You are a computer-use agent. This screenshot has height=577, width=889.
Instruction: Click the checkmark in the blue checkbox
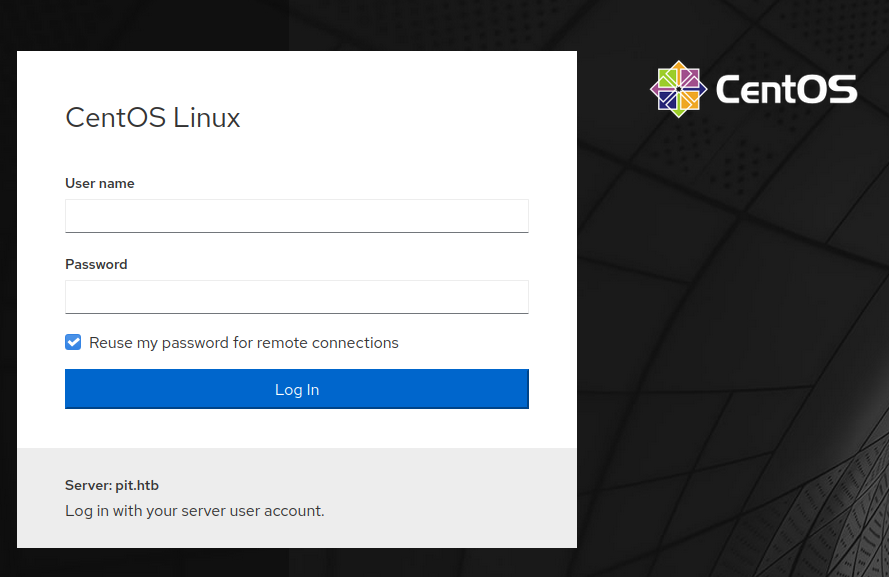(73, 342)
